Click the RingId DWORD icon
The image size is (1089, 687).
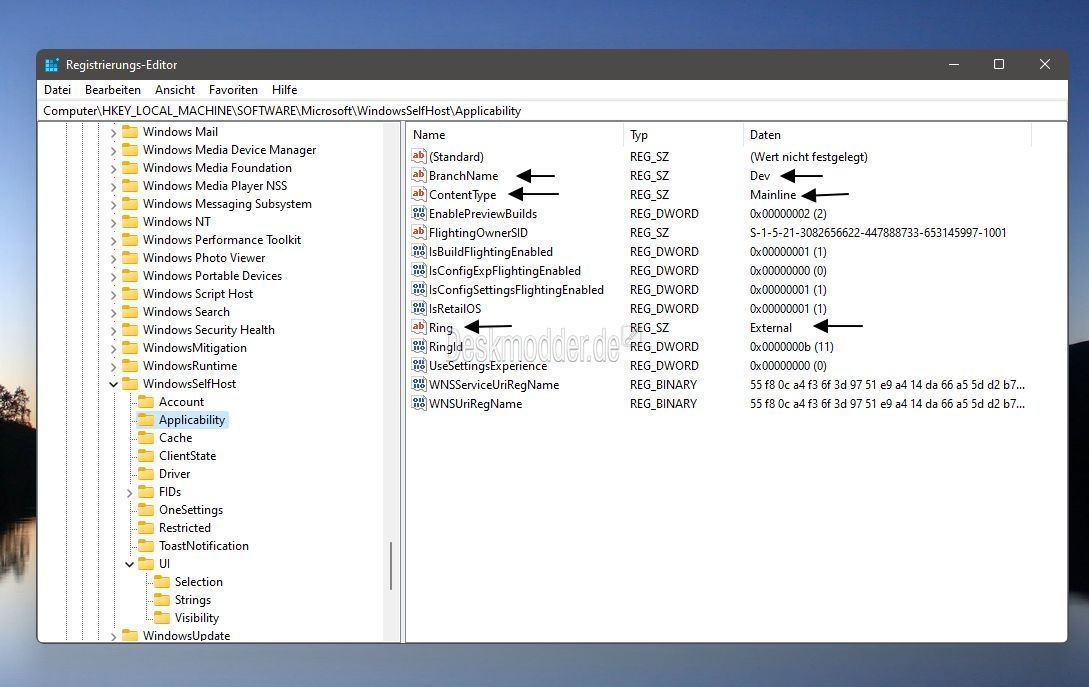(418, 346)
